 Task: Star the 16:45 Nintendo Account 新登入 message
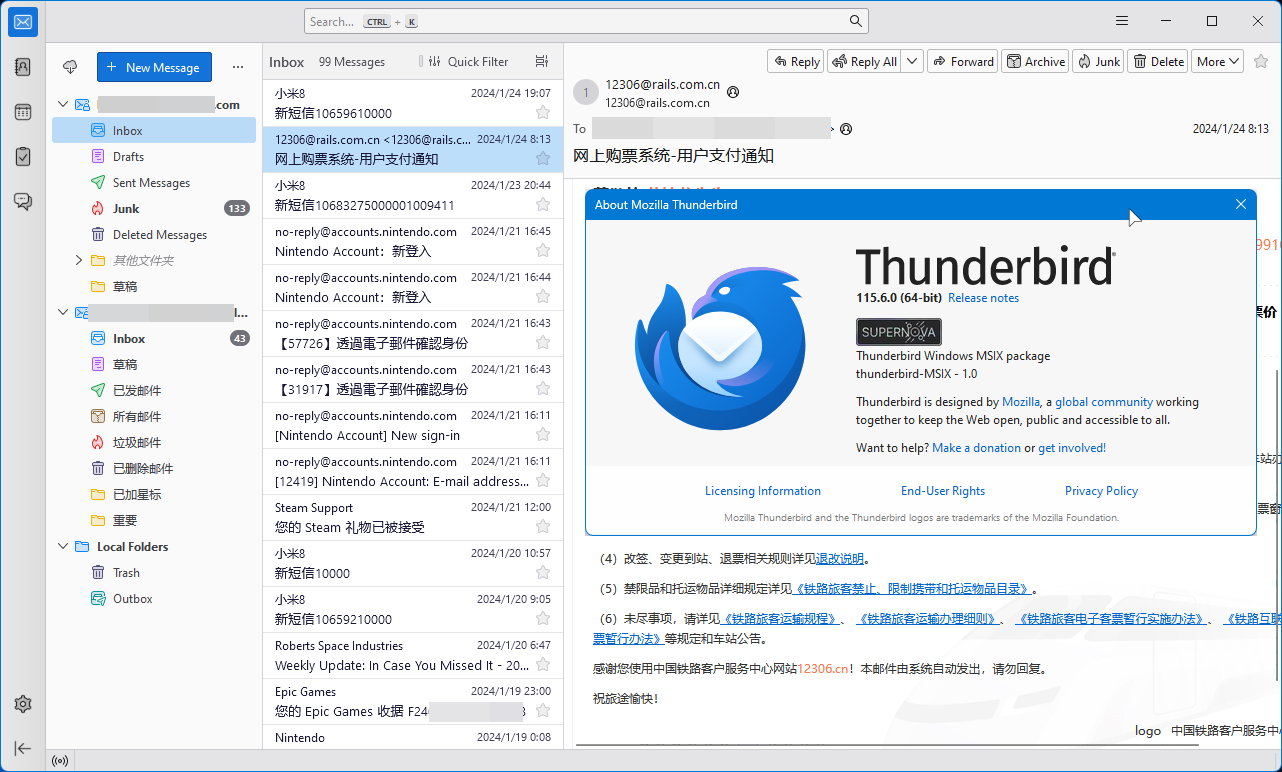pyautogui.click(x=543, y=250)
